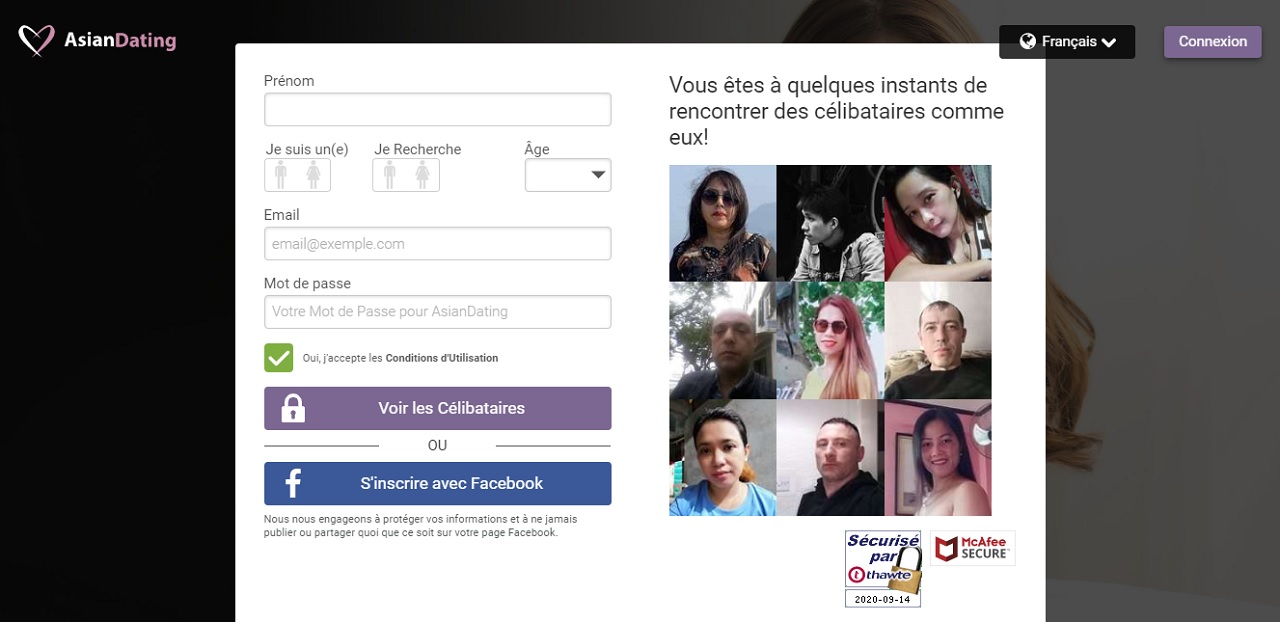Select male icon under Je suis un(e)

(281, 175)
